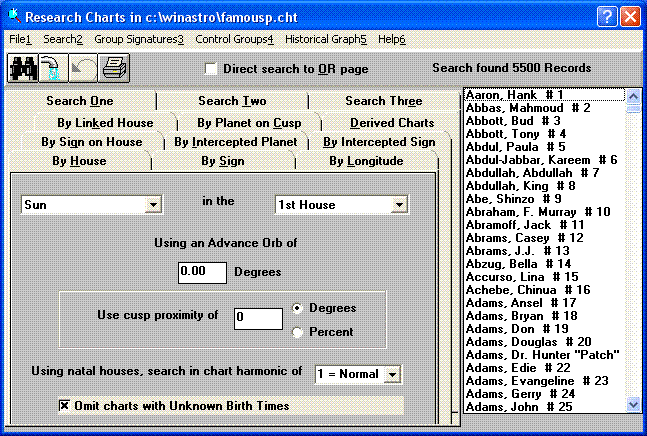Click the records list scroll up arrow
The width and height of the screenshot is (647, 436).
point(633,96)
